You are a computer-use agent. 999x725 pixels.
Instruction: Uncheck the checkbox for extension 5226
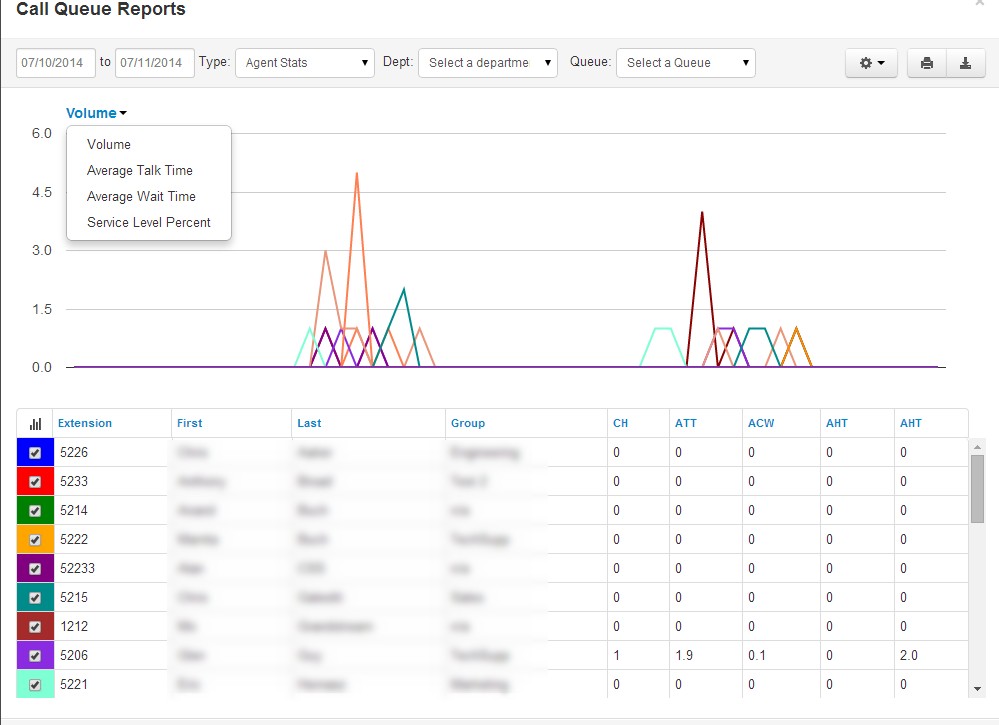coord(35,453)
